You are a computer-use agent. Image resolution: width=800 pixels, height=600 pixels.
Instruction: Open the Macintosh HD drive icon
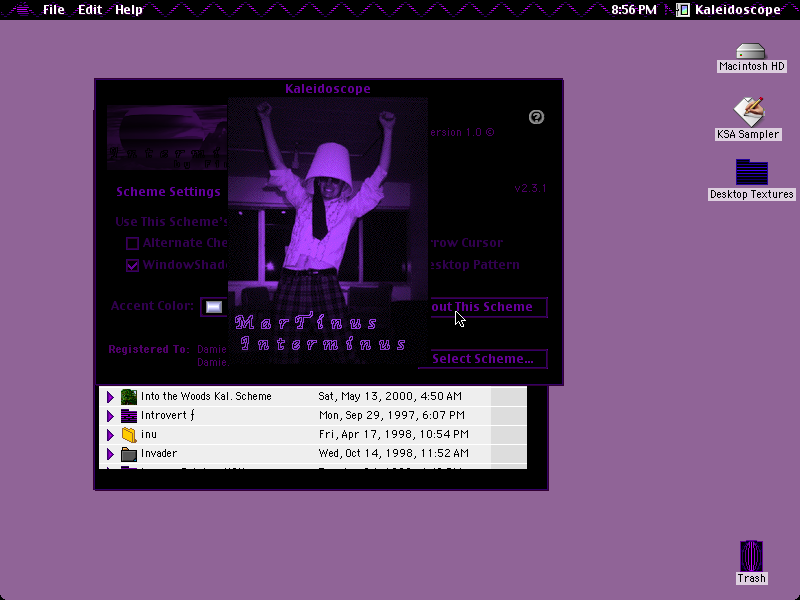click(751, 51)
